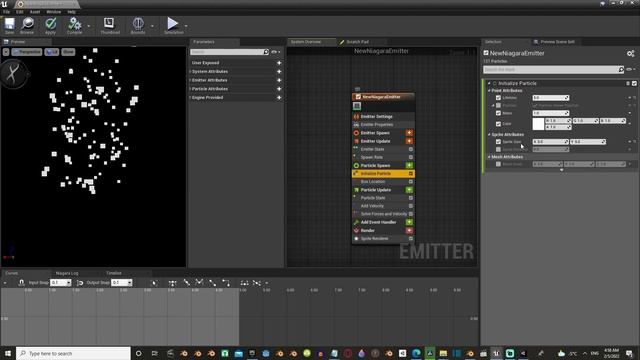This screenshot has width=640, height=360.
Task: Click the Parameters search field
Action: click(229, 52)
